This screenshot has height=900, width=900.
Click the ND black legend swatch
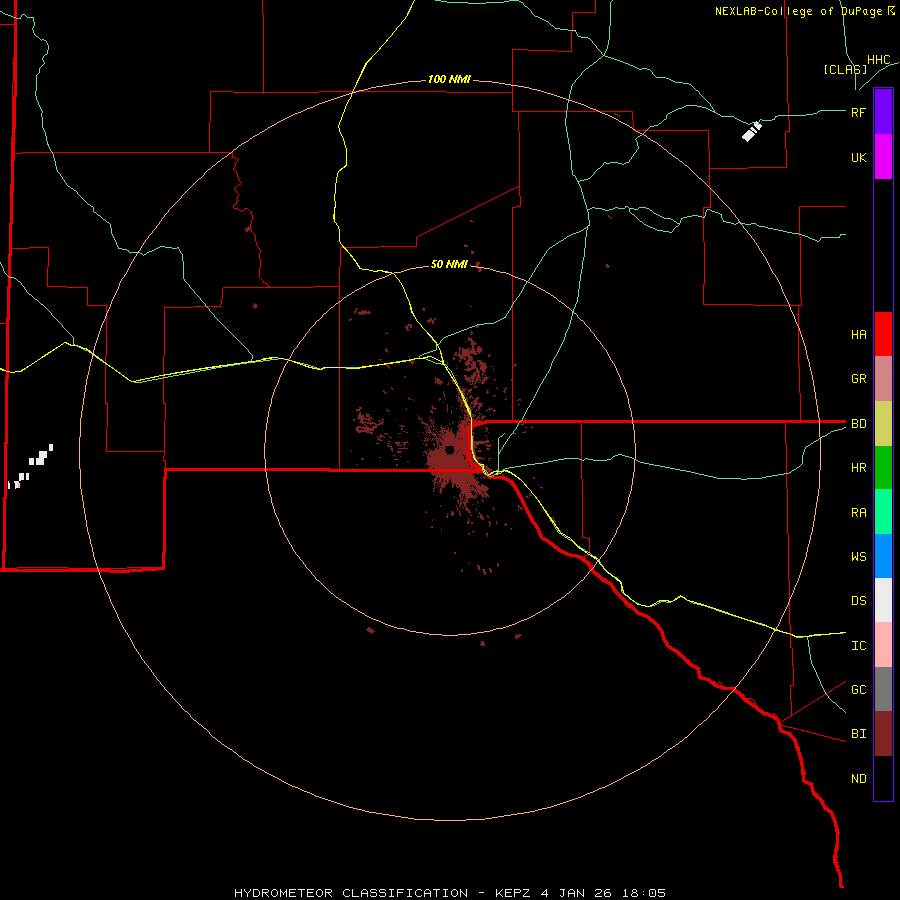point(883,778)
